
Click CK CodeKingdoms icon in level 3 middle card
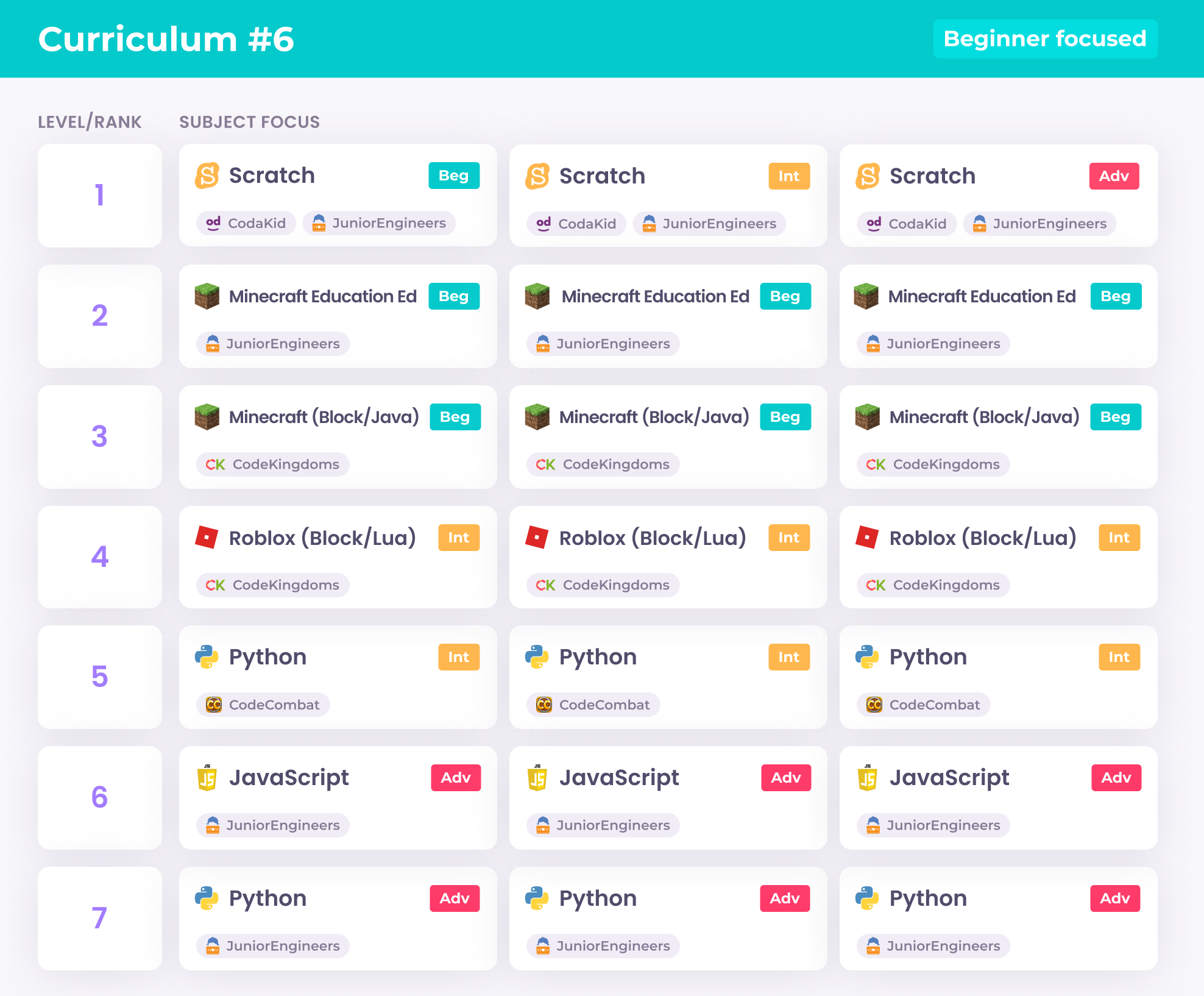pos(545,464)
